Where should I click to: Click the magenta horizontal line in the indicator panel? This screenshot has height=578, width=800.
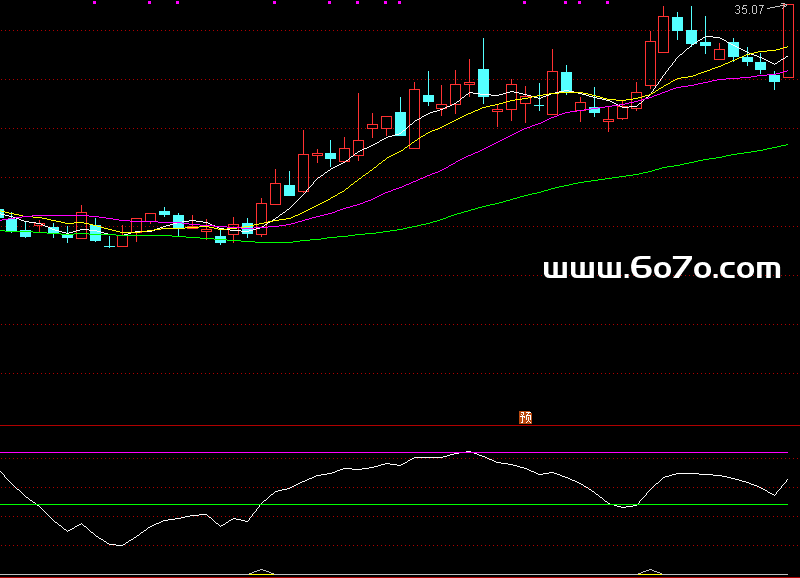(394, 453)
